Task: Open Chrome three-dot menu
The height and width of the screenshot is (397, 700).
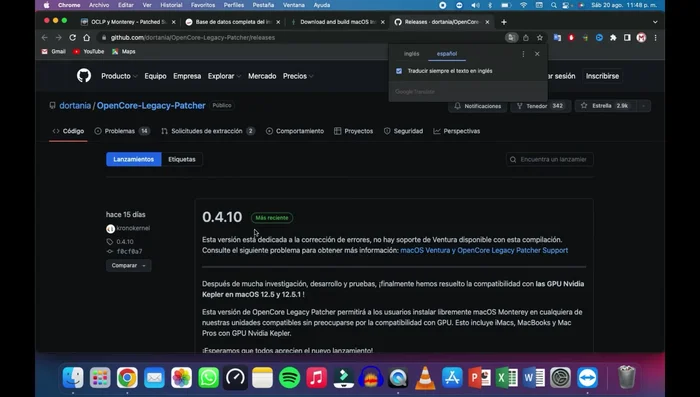Action: [x=655, y=38]
